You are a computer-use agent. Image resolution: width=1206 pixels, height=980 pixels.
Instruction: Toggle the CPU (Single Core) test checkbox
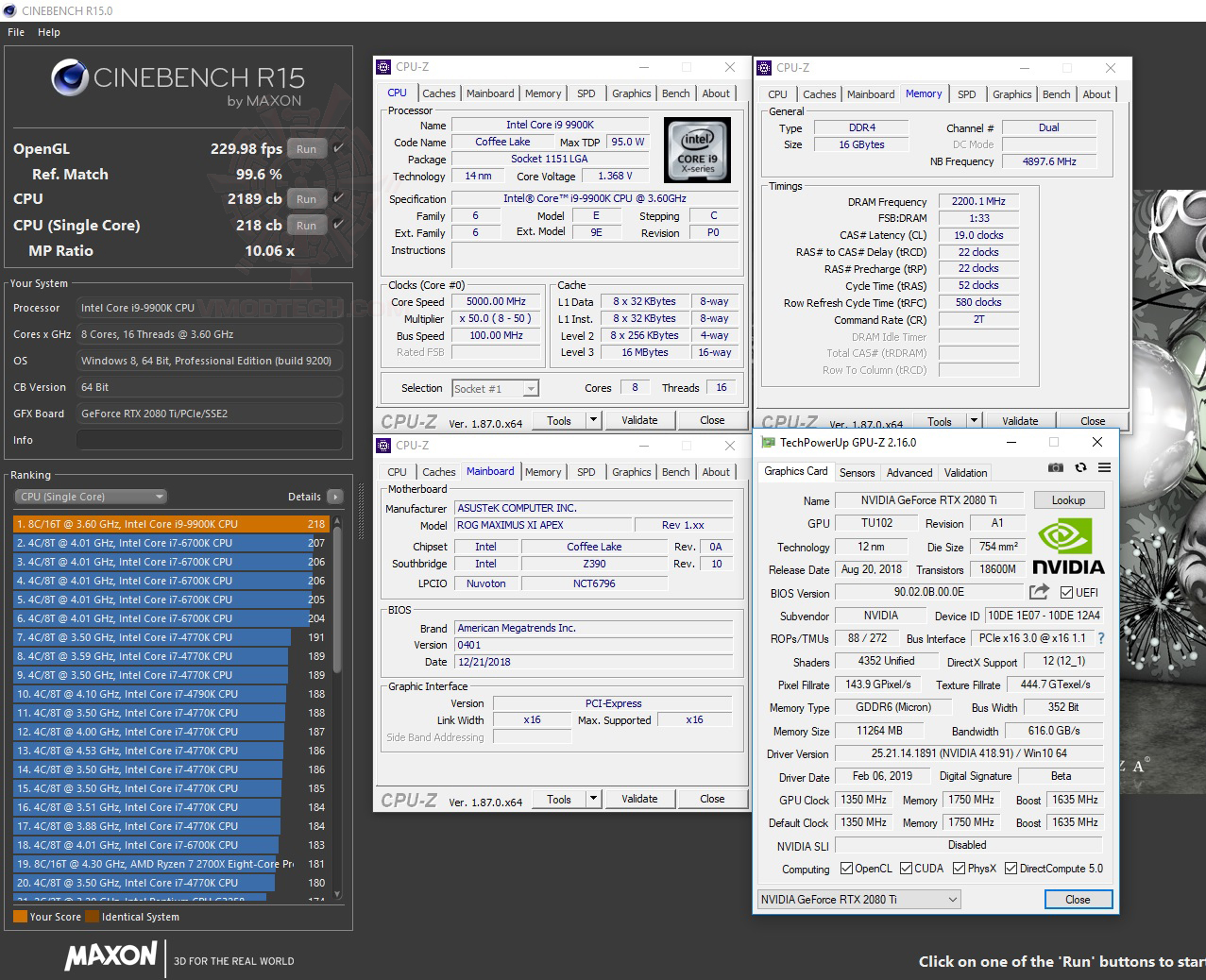338,225
